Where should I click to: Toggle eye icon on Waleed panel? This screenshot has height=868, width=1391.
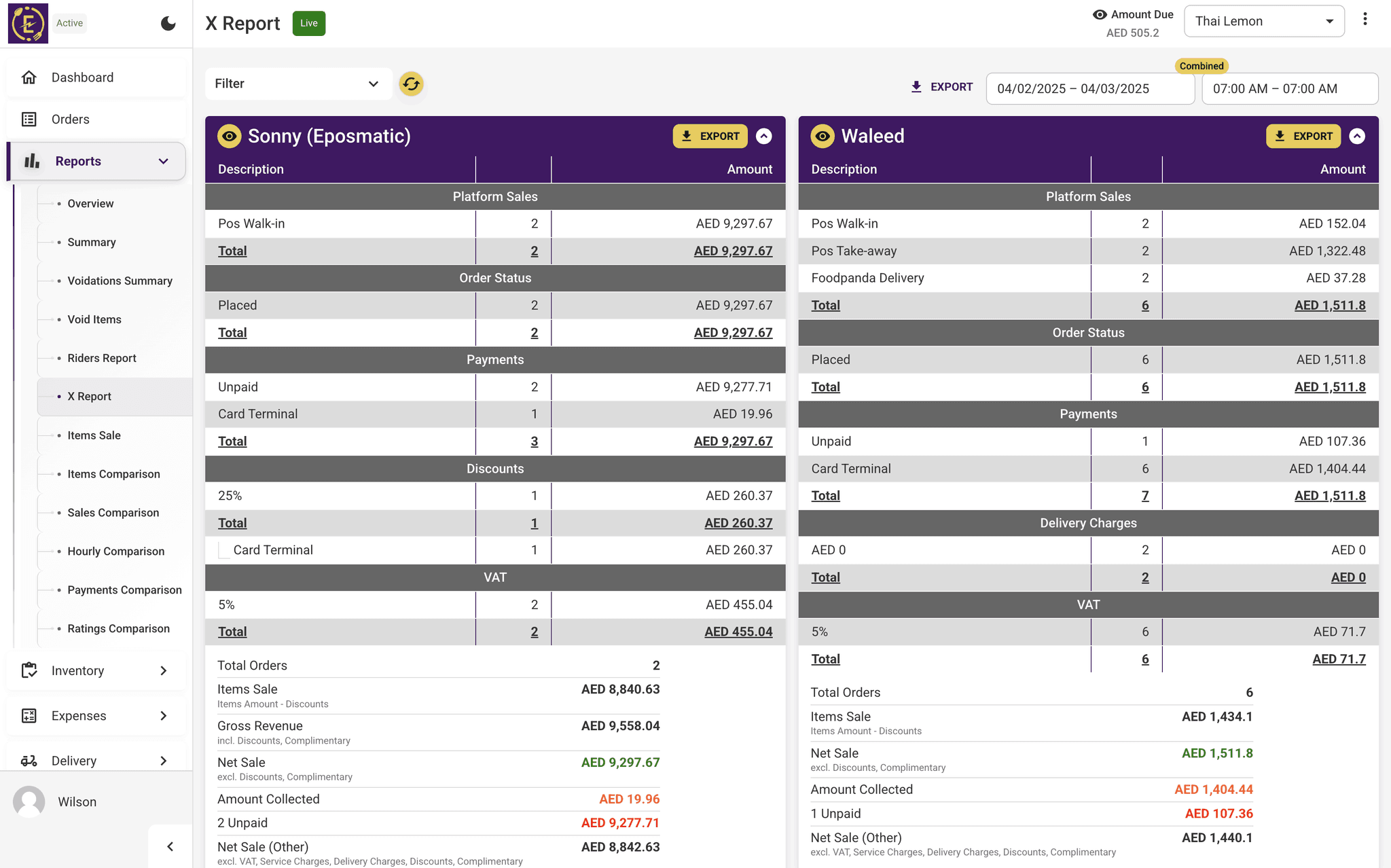click(823, 136)
